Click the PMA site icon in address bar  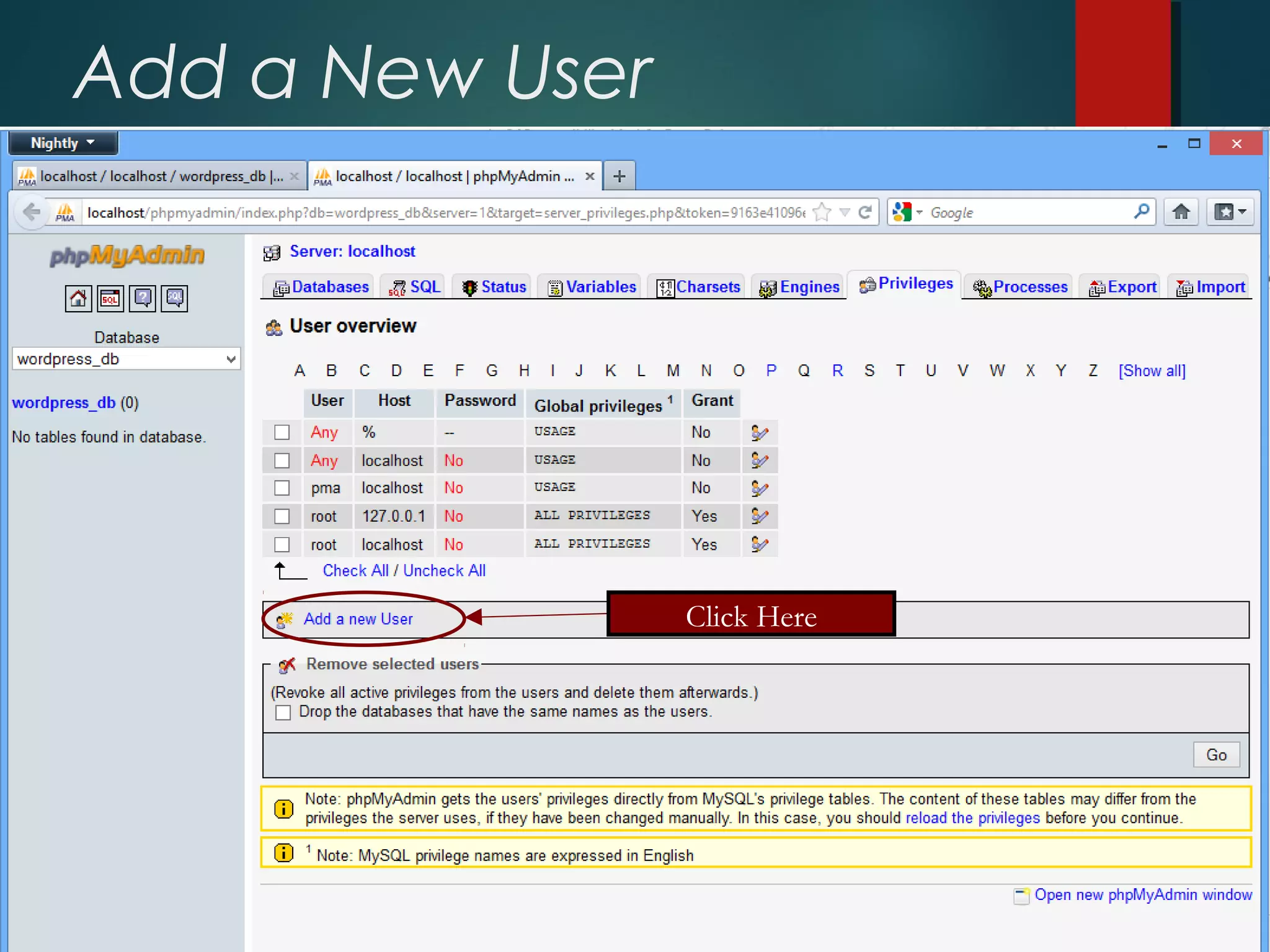point(65,213)
